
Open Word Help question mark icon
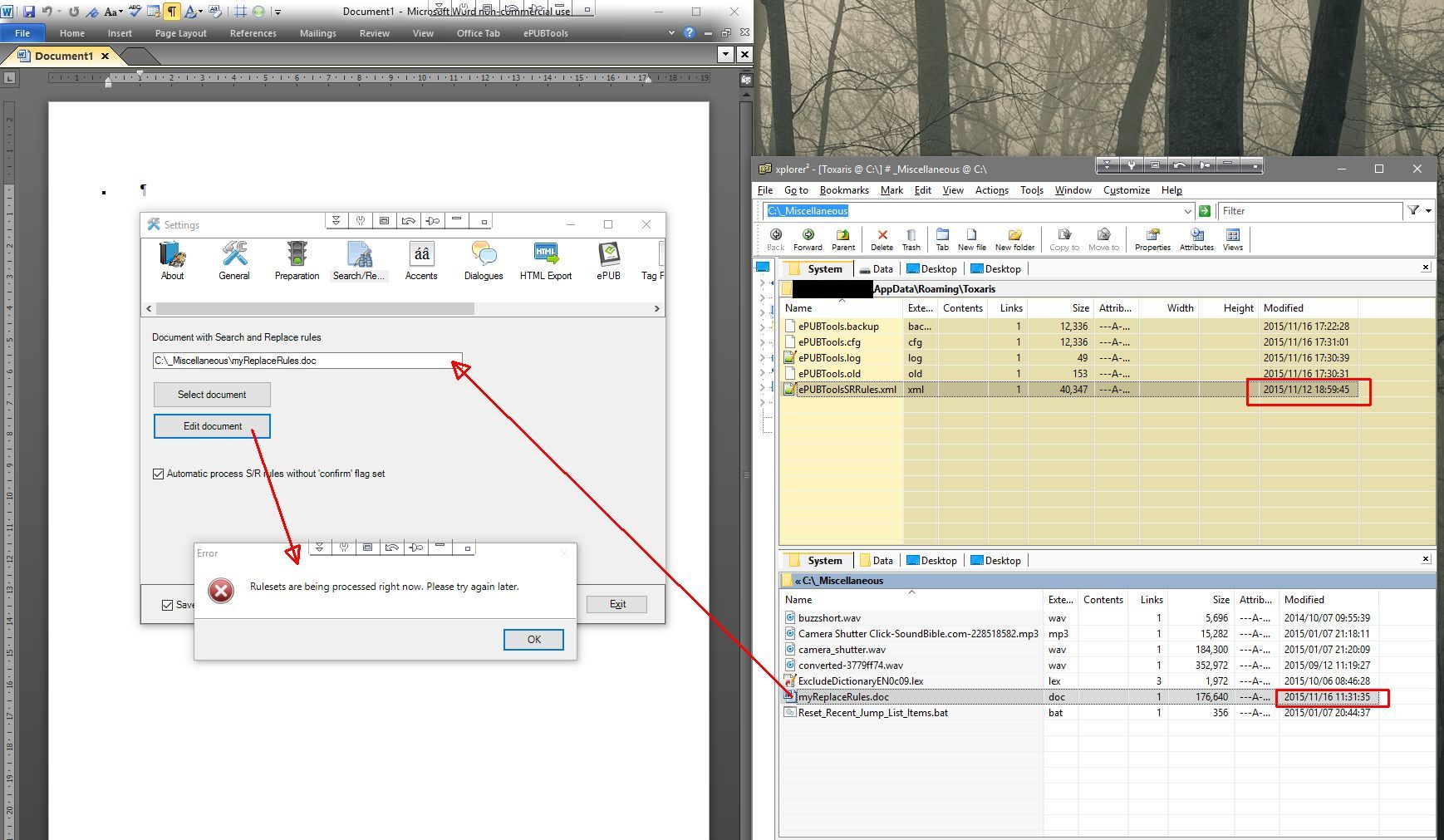click(689, 33)
